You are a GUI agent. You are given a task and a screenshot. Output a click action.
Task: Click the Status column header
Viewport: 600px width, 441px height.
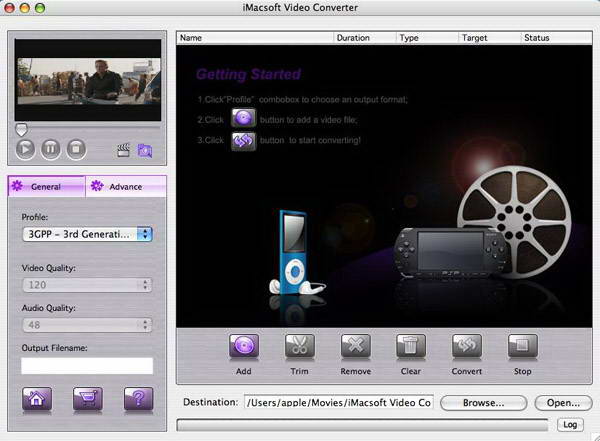[556, 38]
